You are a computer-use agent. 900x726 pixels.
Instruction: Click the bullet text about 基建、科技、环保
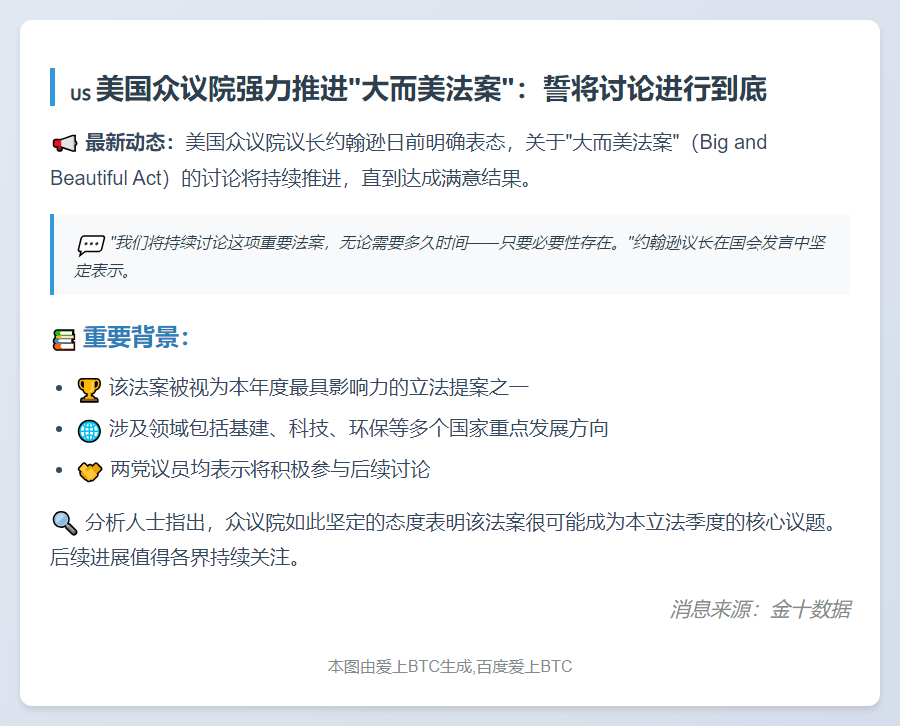(359, 429)
